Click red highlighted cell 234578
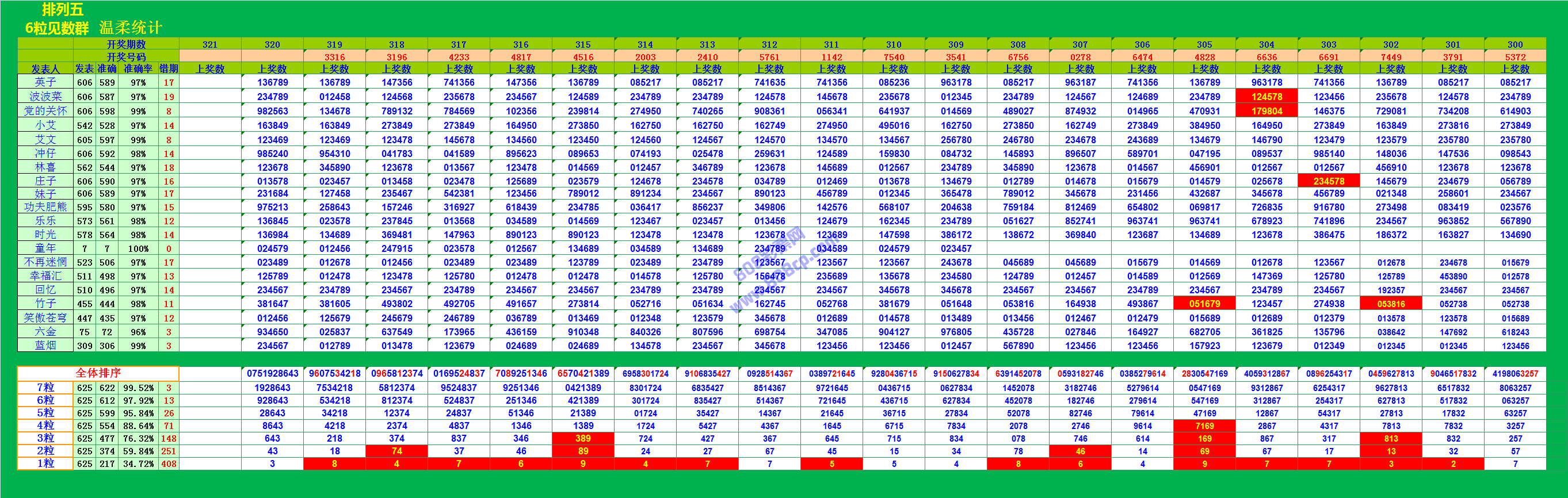 pos(1329,181)
